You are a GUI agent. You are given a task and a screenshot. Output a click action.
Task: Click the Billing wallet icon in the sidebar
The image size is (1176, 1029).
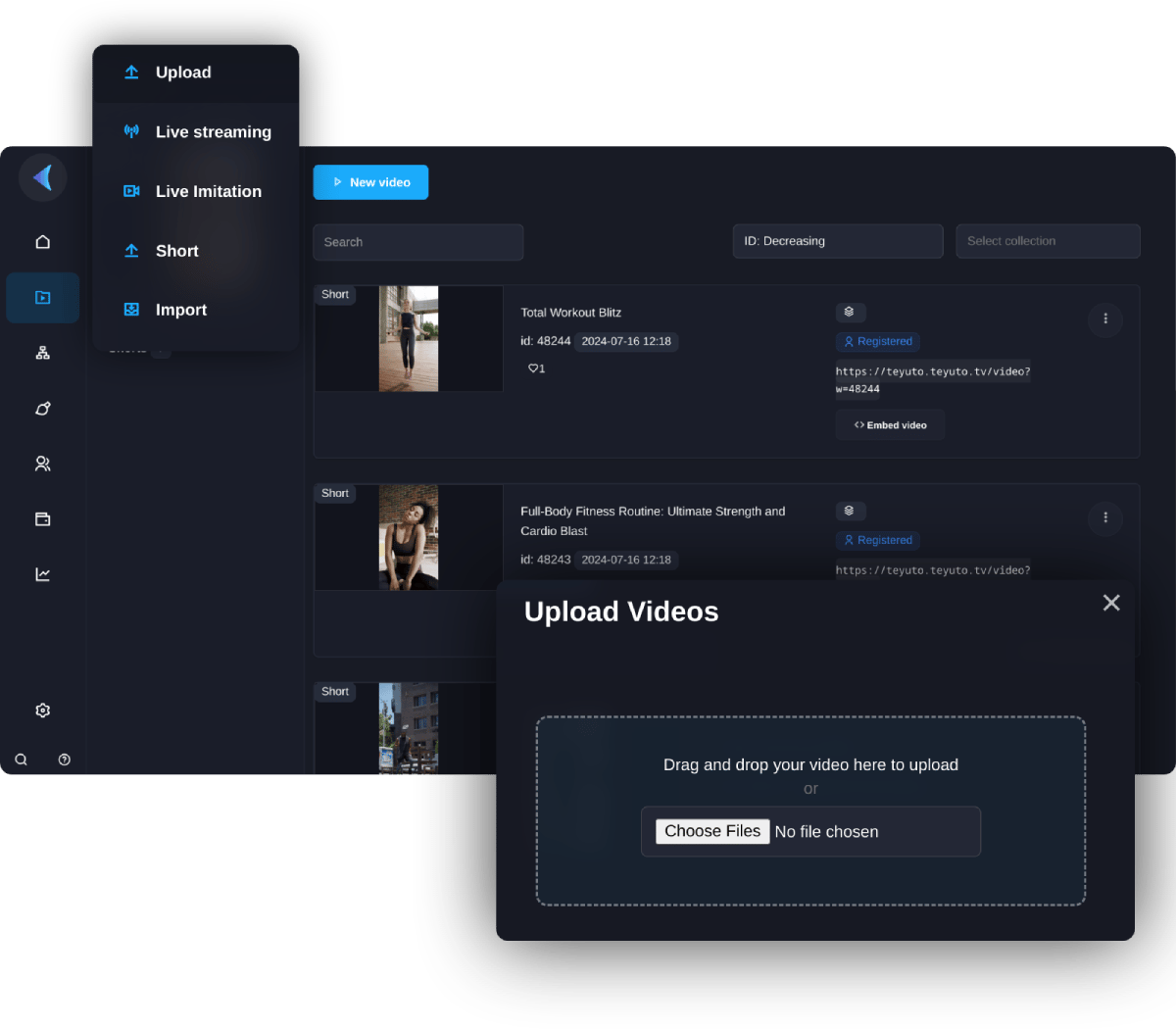[x=42, y=518]
